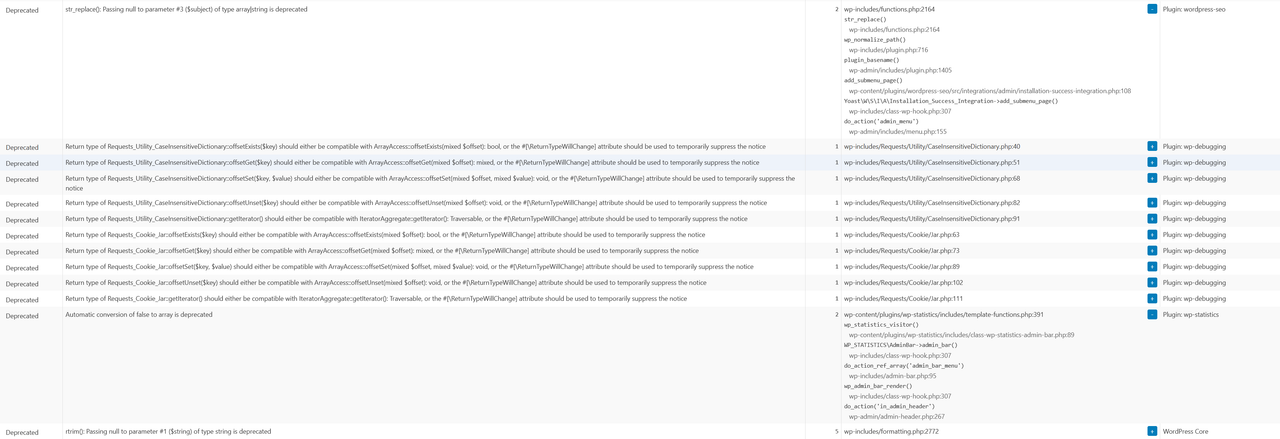The image size is (1280, 439).
Task: Open Requests/Cookie/Jar.php:63 location
Action: [901, 234]
